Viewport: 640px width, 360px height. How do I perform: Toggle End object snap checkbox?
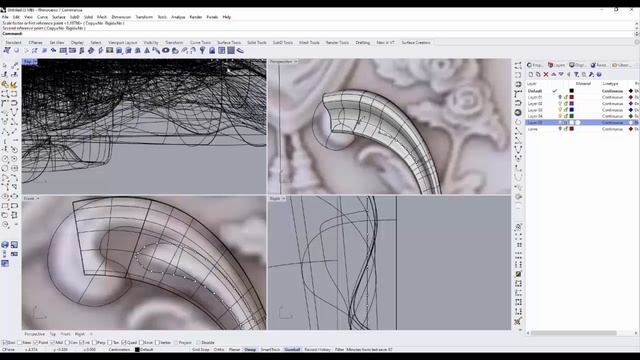tap(4, 343)
